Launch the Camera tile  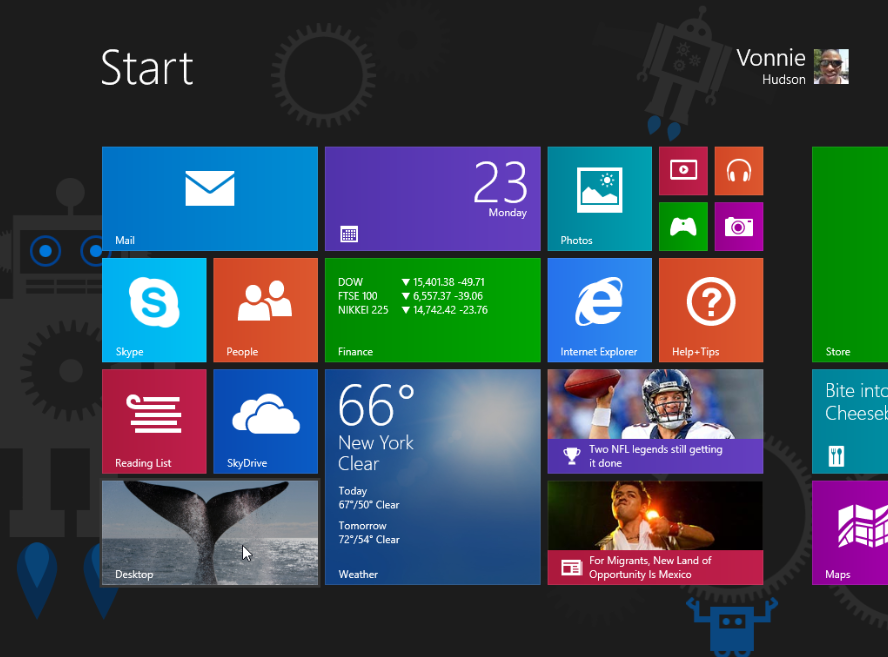point(738,226)
